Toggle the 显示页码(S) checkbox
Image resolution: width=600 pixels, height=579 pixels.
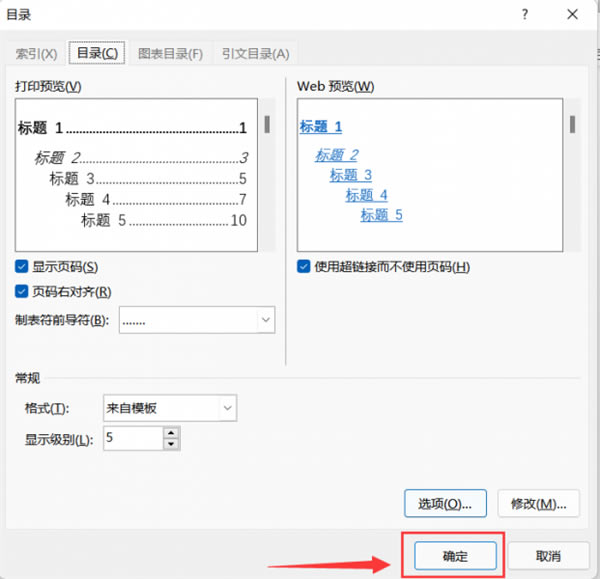coord(21,266)
